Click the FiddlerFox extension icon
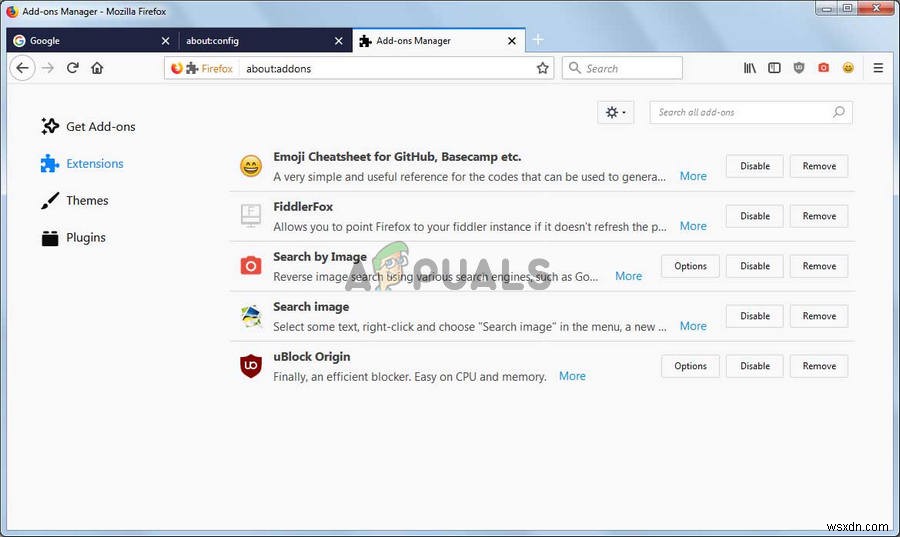 pyautogui.click(x=251, y=216)
